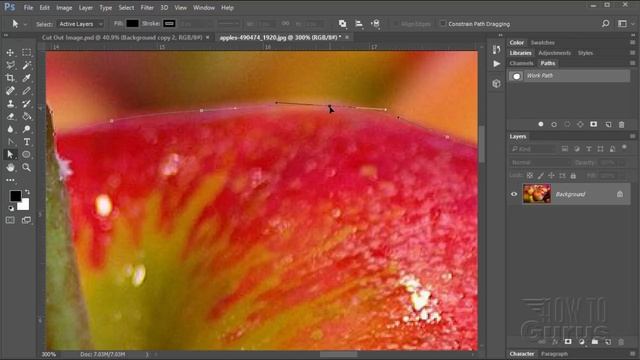The height and width of the screenshot is (360, 640).
Task: Switch to the Channels tab
Action: pos(521,63)
